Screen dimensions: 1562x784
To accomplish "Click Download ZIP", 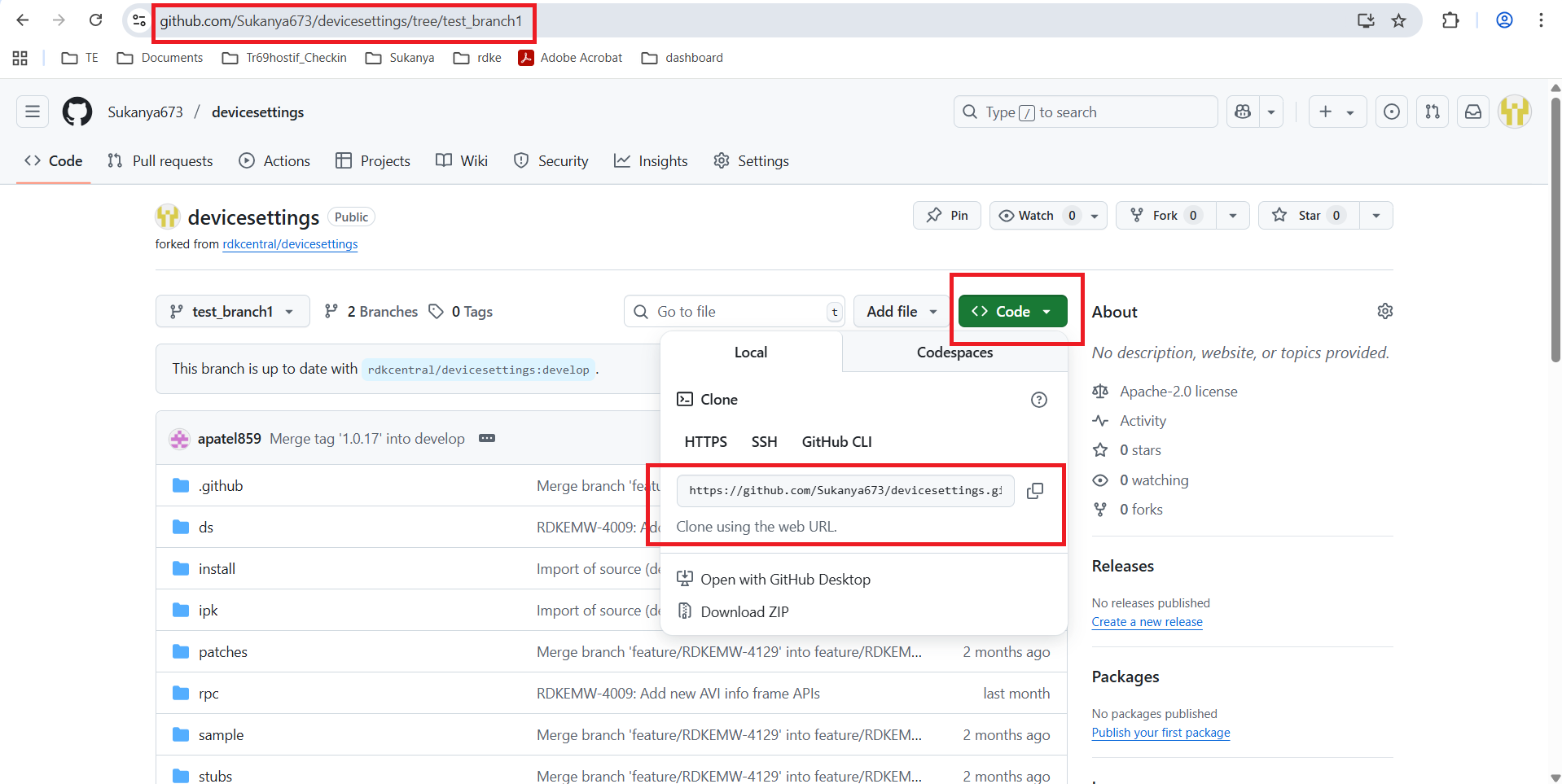I will click(x=744, y=612).
